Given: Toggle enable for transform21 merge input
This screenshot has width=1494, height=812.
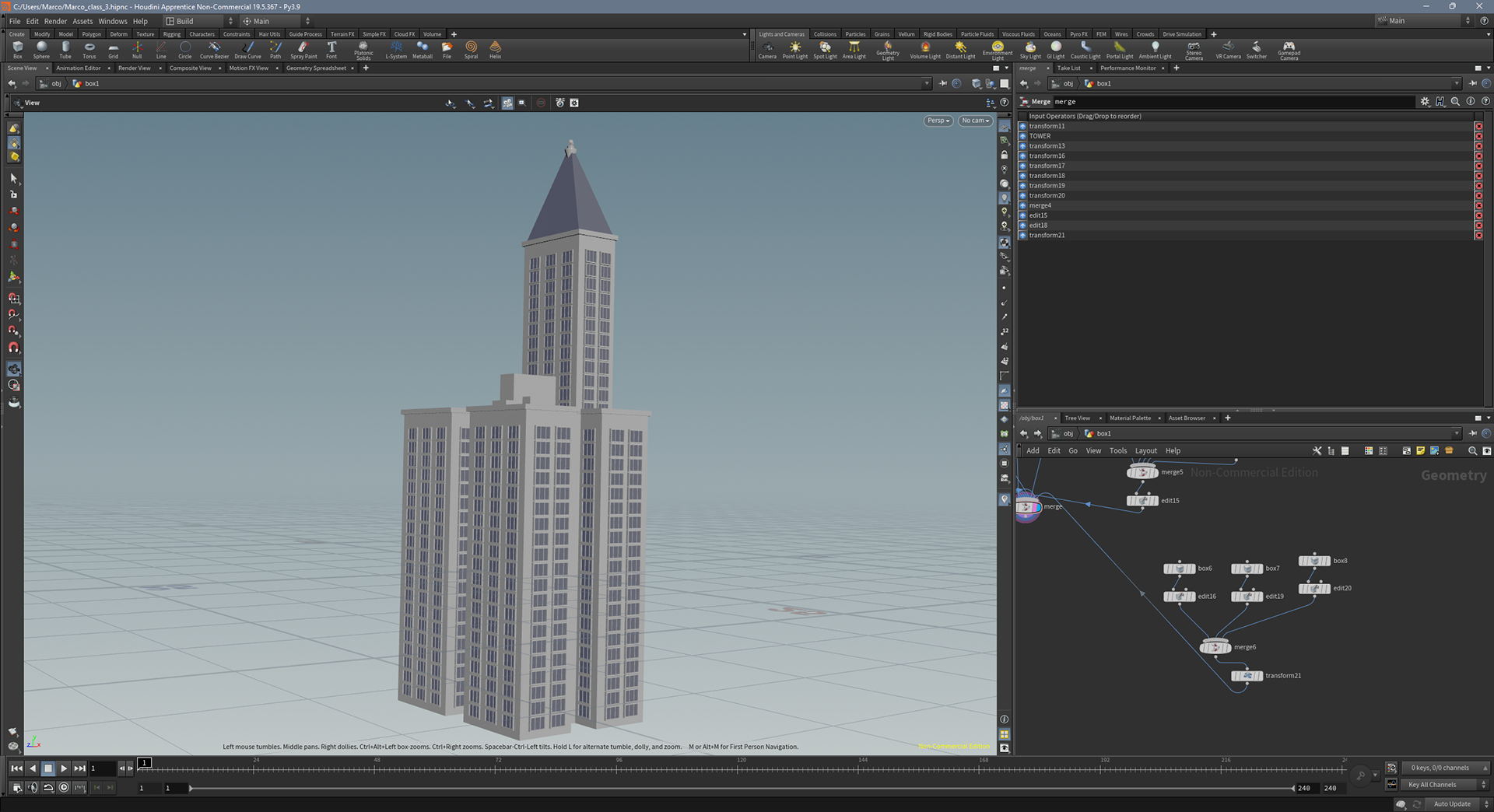Looking at the screenshot, I should point(1023,236).
